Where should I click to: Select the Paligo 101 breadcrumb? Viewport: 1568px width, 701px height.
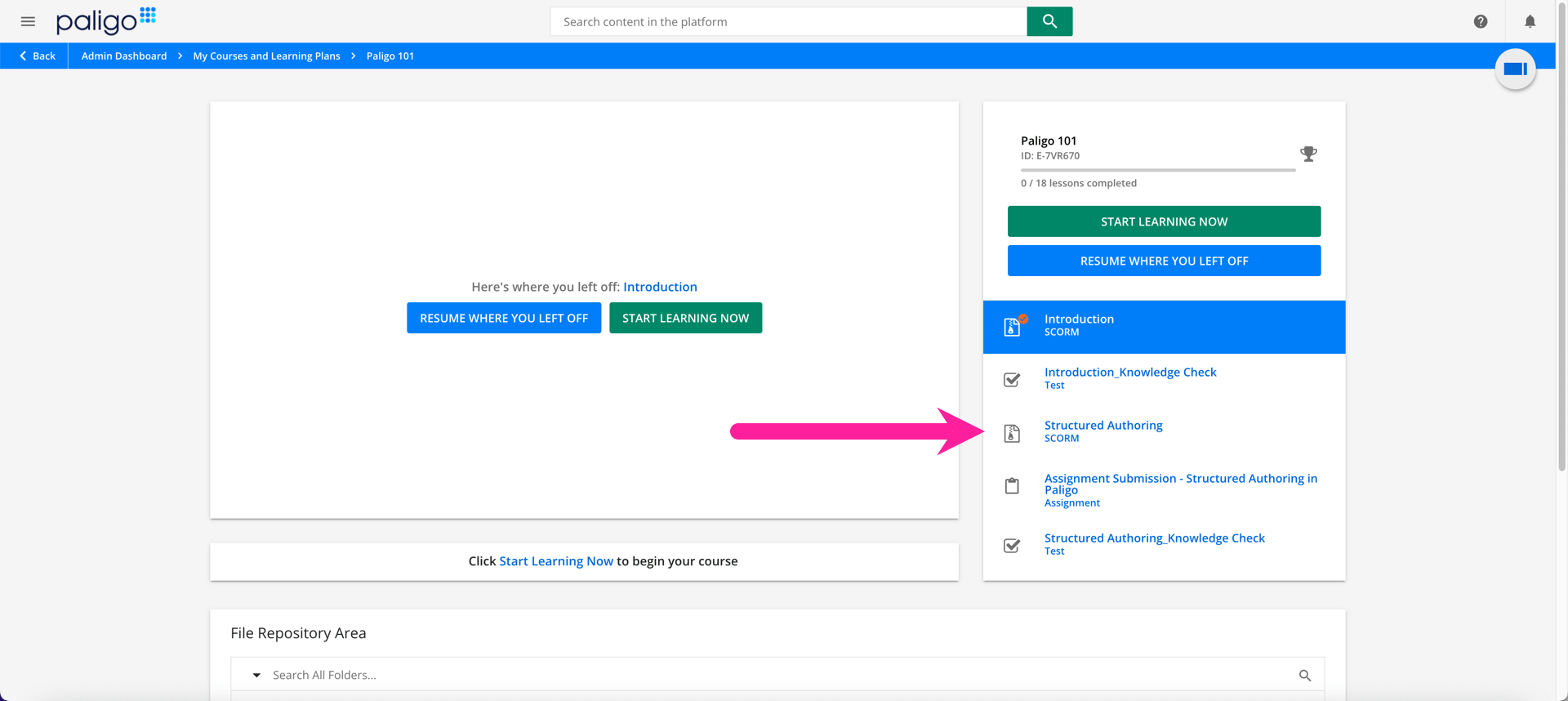coord(390,56)
